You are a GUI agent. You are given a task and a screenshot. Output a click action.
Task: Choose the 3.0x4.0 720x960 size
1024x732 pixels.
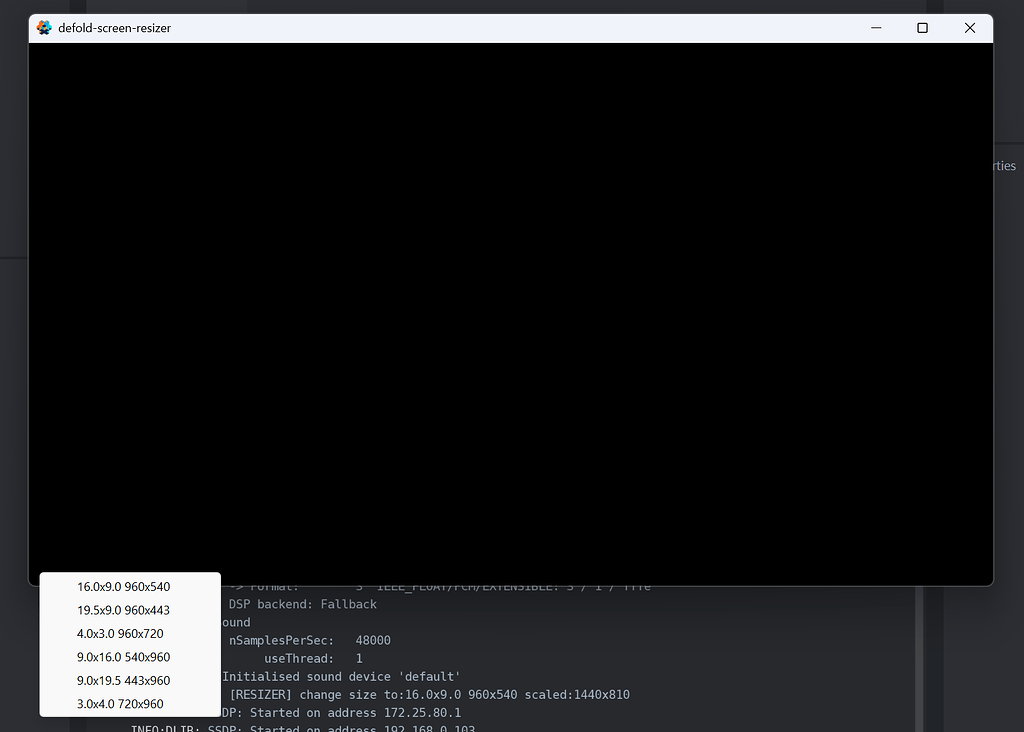pyautogui.click(x=119, y=704)
